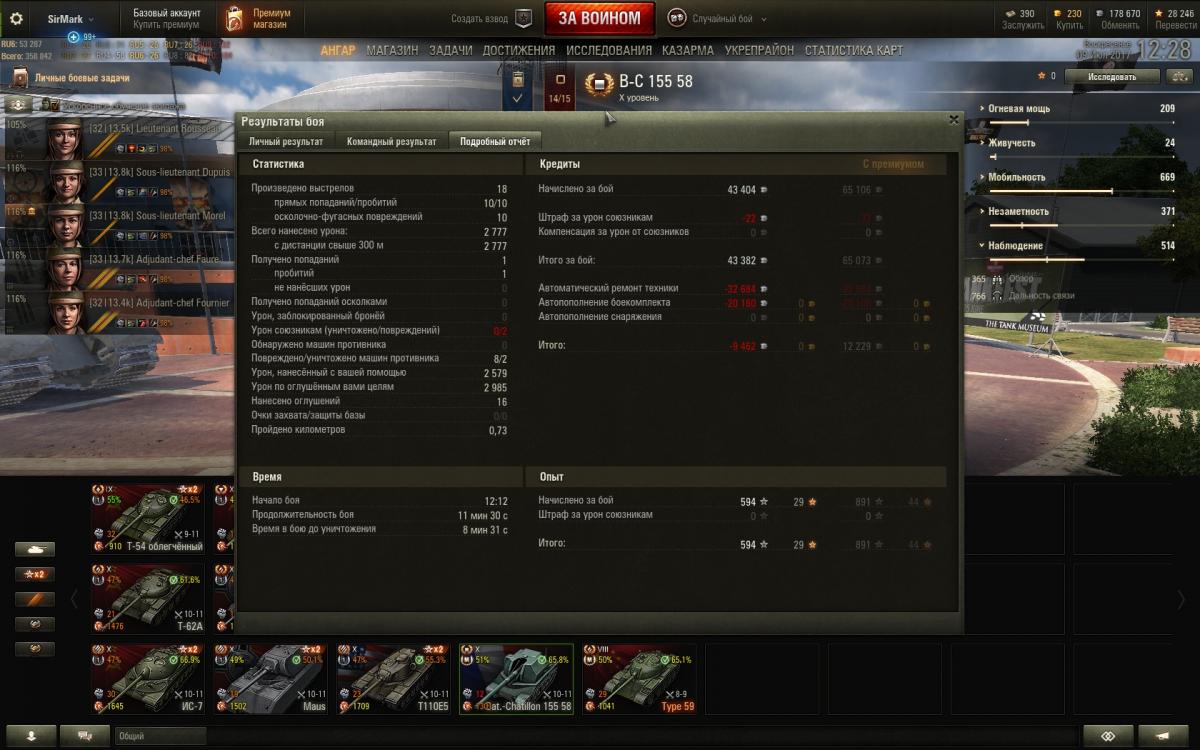Click the red 'ЗА ВОИНОМ' battle button

click(x=600, y=18)
